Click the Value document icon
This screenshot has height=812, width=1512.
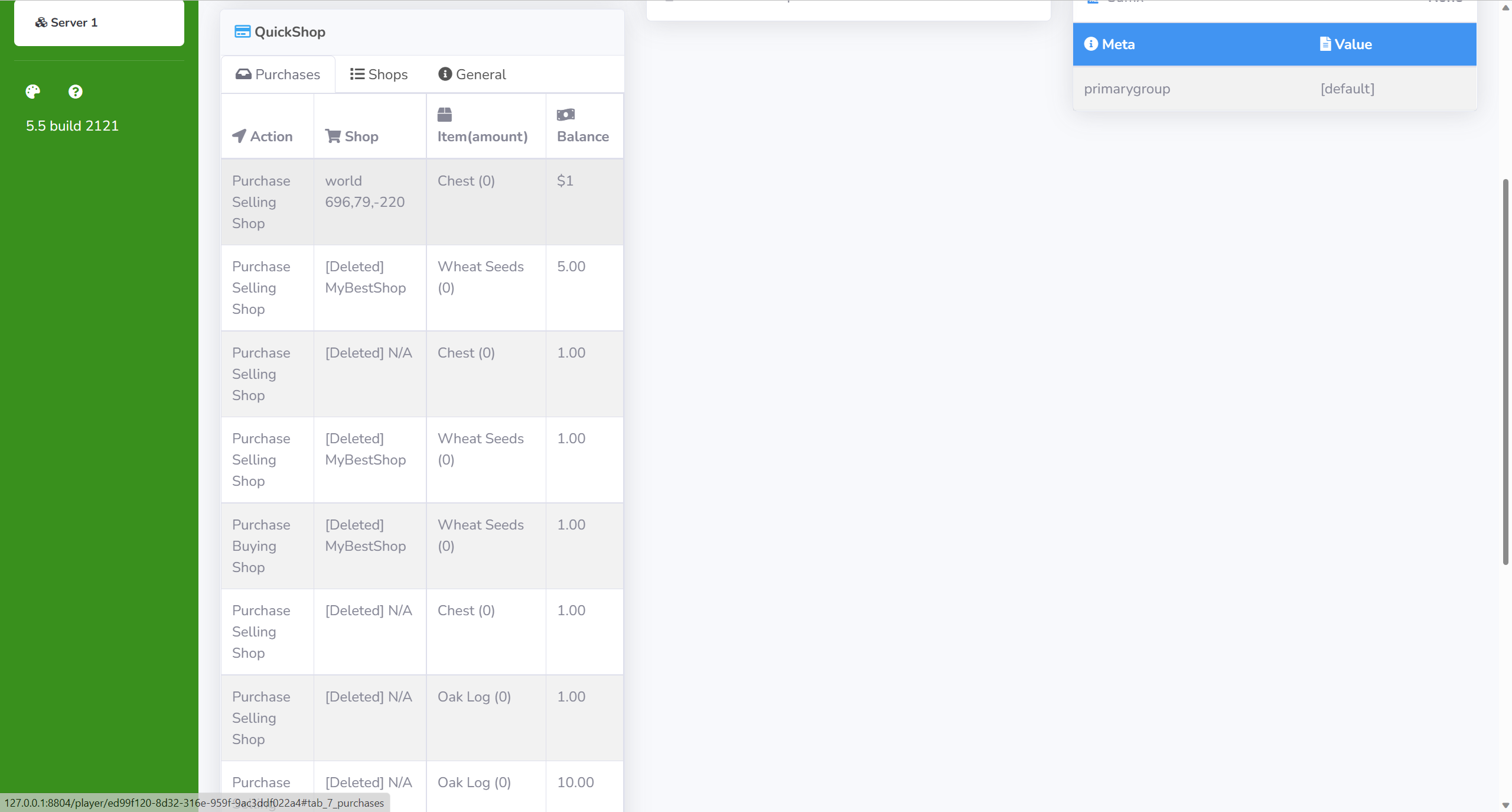(1325, 44)
